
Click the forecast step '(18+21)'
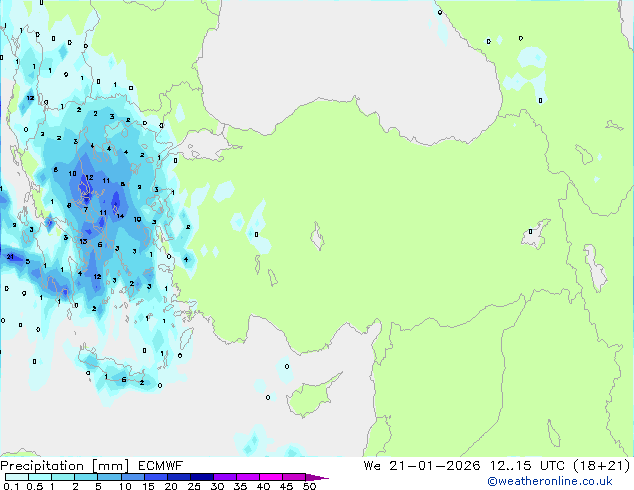click(602, 466)
